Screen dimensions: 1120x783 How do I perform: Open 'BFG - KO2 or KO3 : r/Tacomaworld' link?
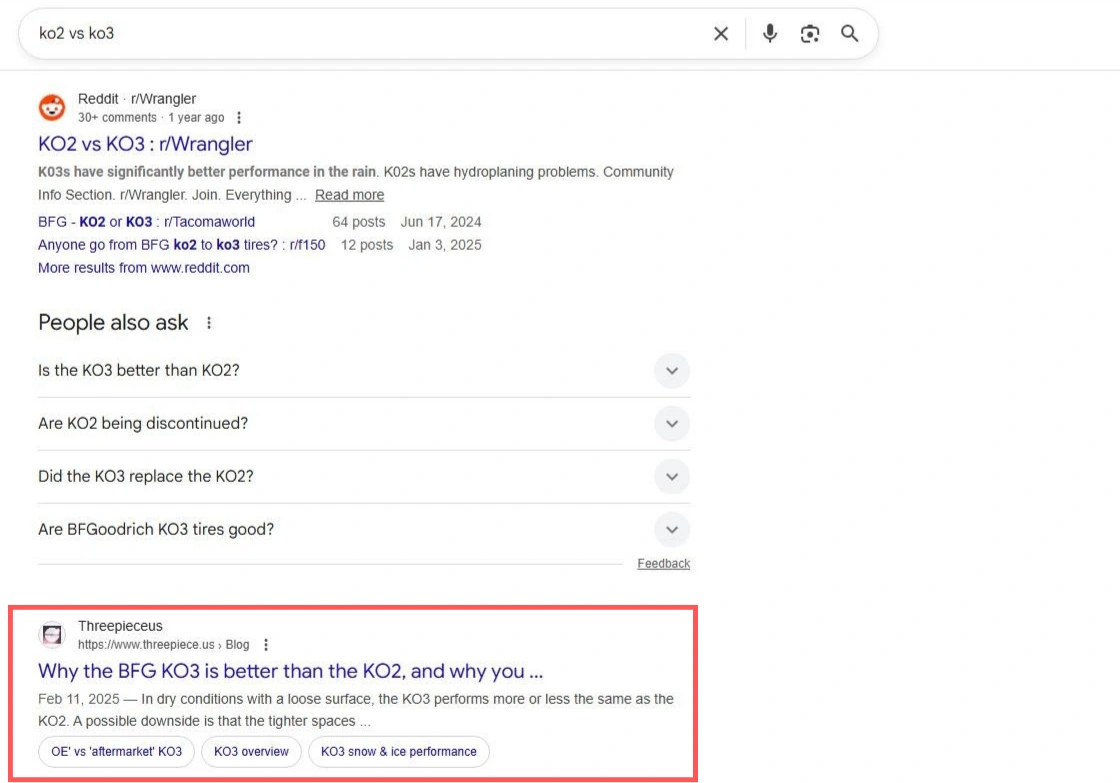(x=146, y=222)
